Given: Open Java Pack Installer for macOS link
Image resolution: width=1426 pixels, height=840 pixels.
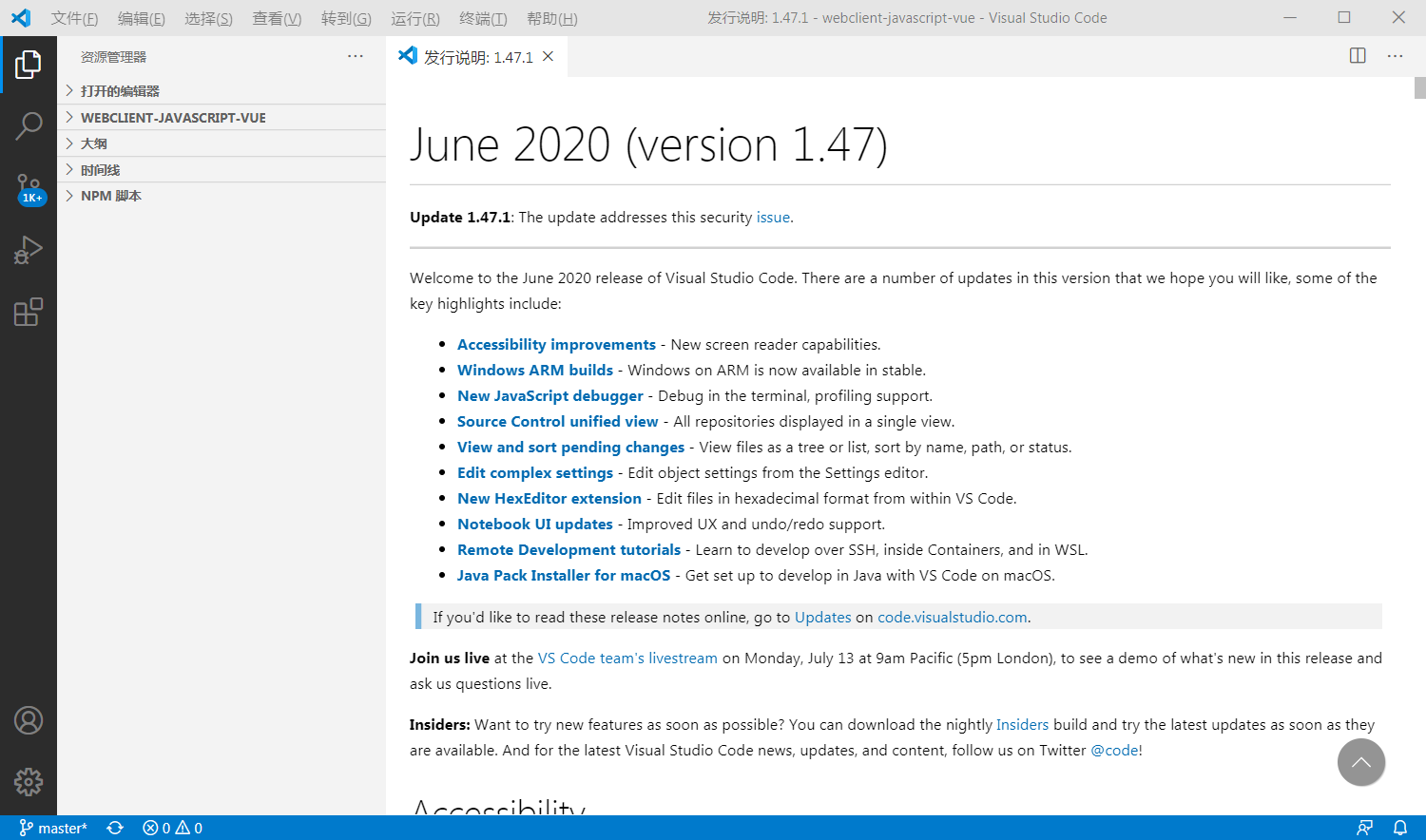Looking at the screenshot, I should pyautogui.click(x=564, y=576).
